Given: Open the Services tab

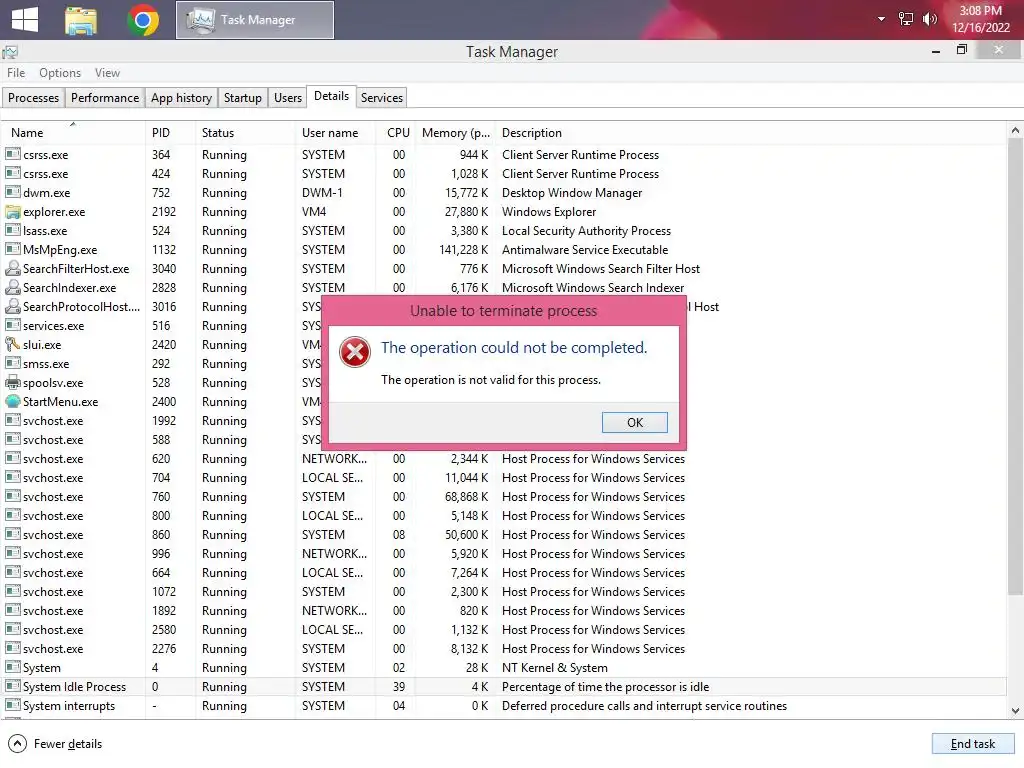Looking at the screenshot, I should pyautogui.click(x=381, y=97).
